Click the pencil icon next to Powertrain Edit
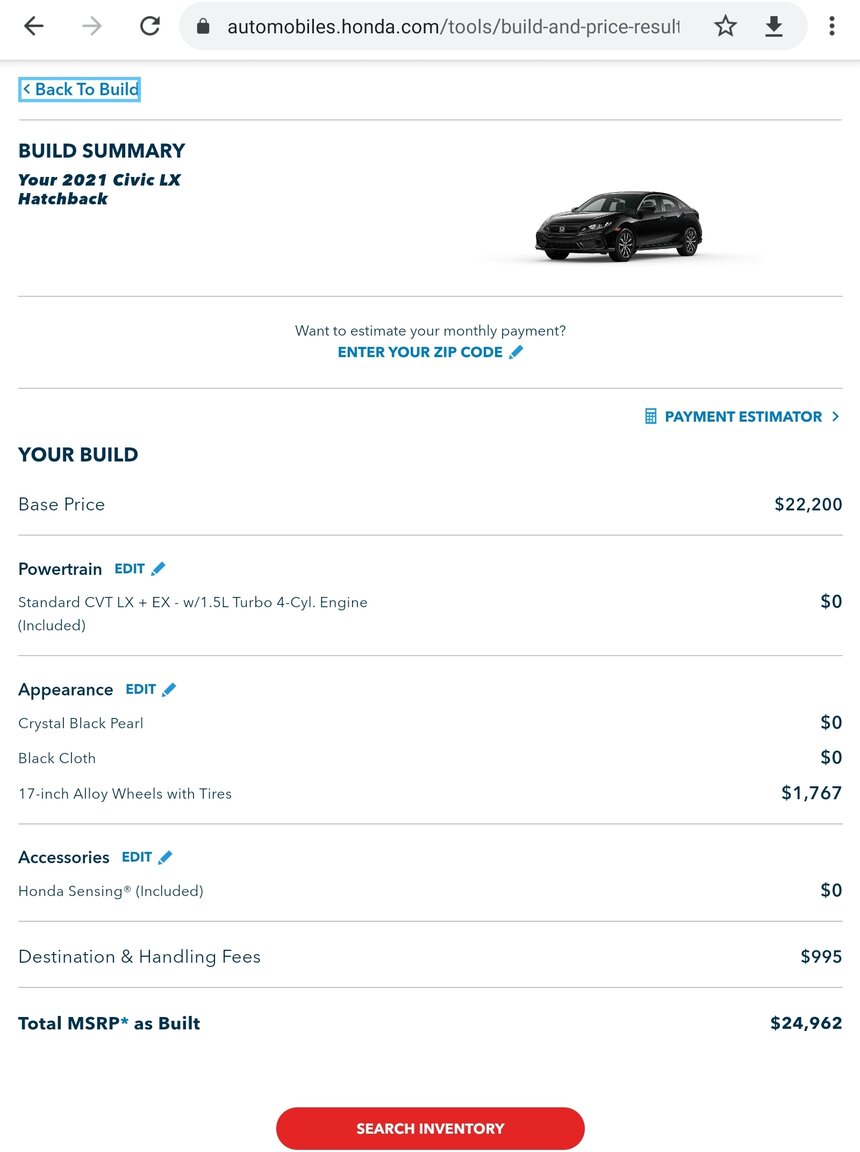The width and height of the screenshot is (860, 1152). pyautogui.click(x=158, y=568)
